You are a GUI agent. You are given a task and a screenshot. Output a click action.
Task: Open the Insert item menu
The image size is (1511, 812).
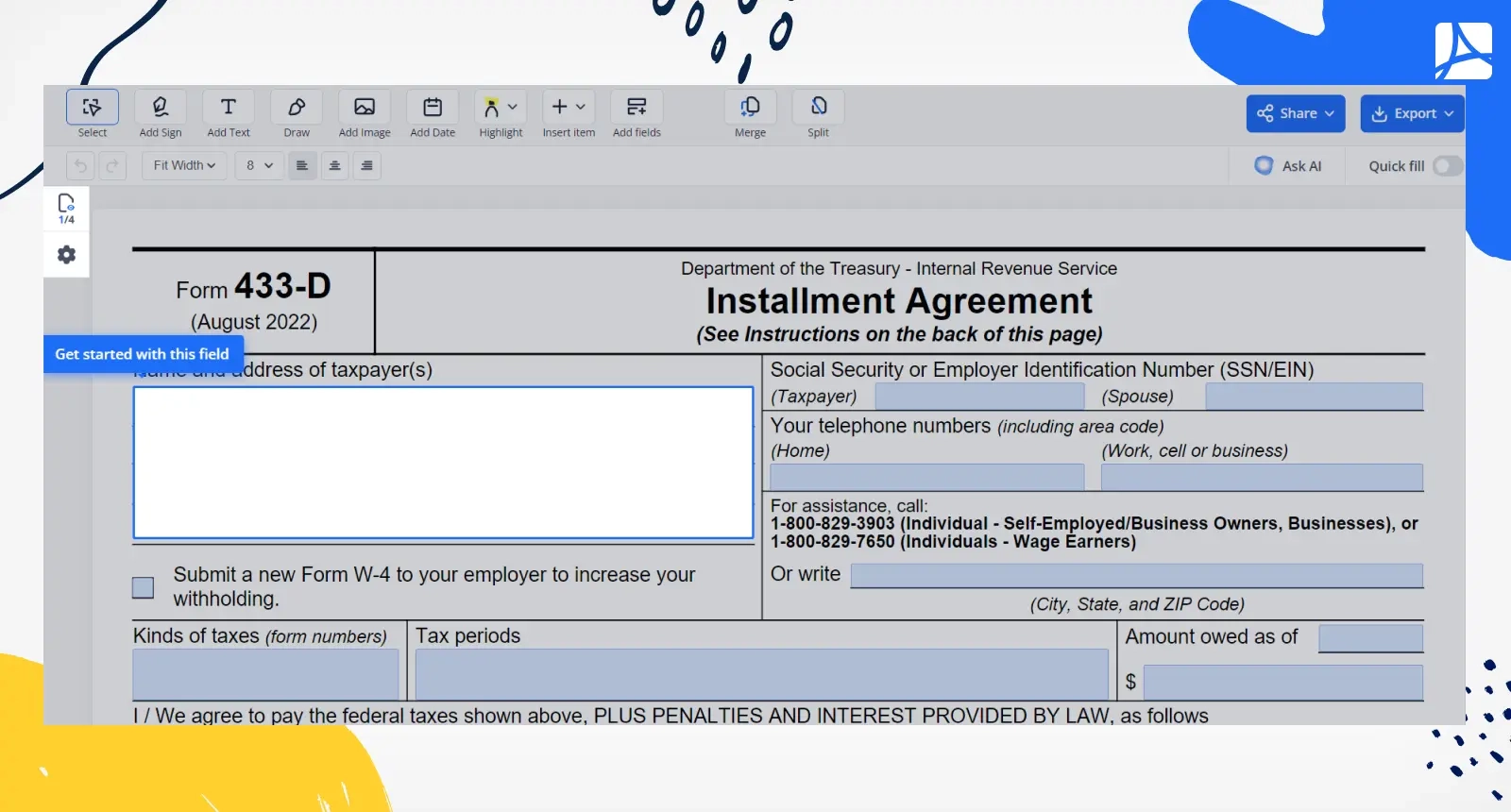(569, 108)
